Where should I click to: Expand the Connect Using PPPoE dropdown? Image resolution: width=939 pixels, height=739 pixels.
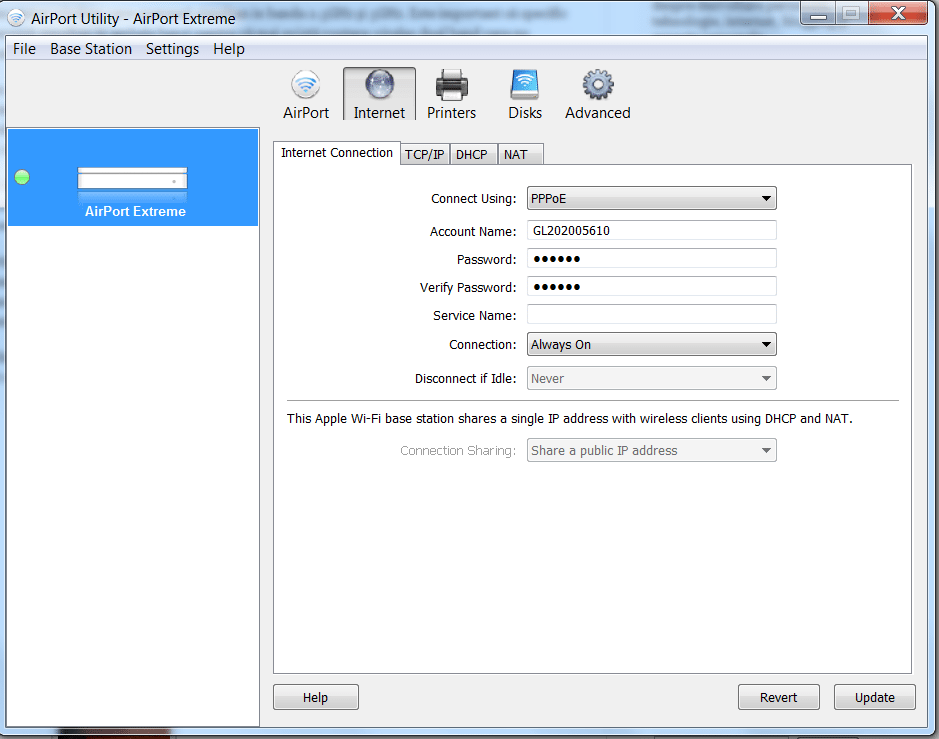pyautogui.click(x=651, y=199)
